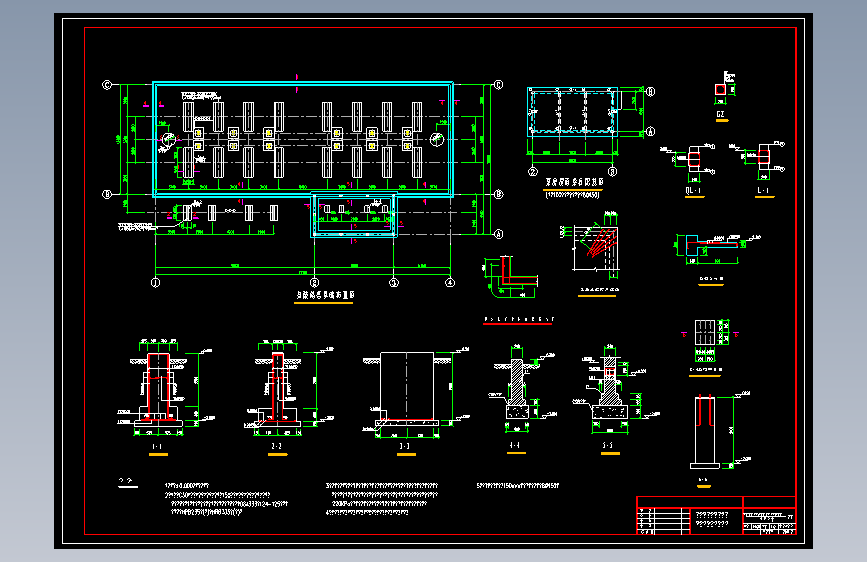Click the "L-1" section label
The height and width of the screenshot is (562, 867).
tap(763, 190)
